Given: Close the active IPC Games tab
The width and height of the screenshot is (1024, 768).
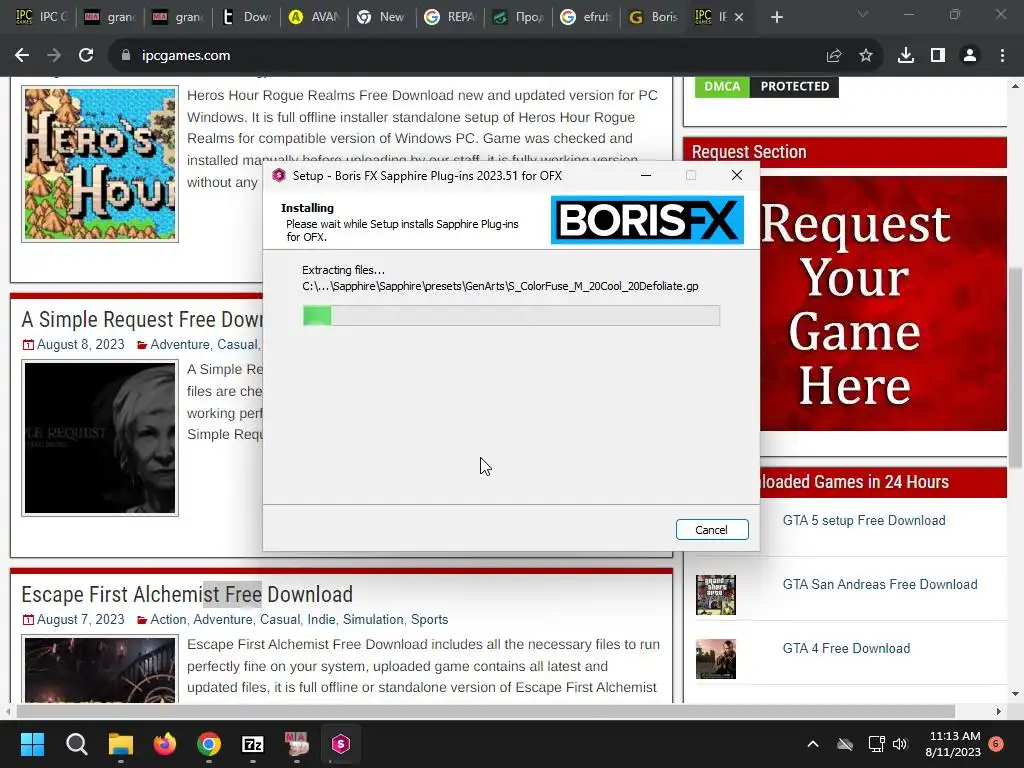Looking at the screenshot, I should (x=739, y=17).
